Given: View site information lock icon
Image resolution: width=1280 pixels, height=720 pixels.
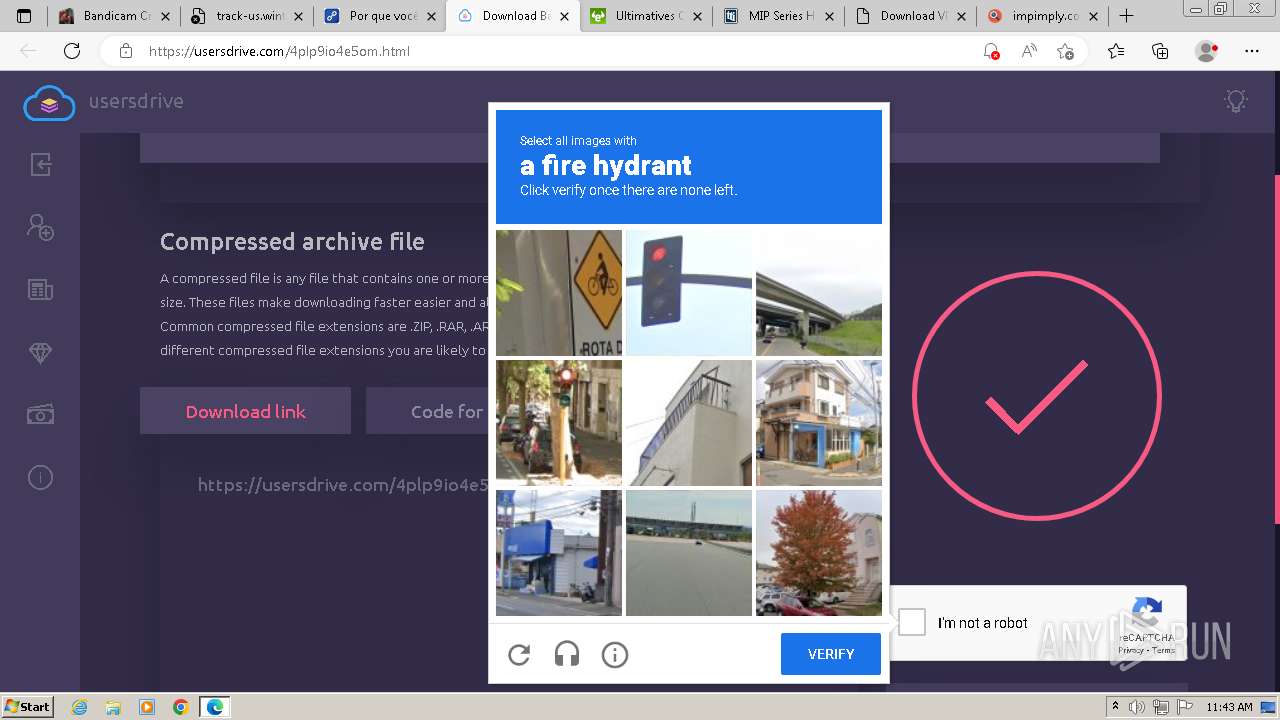Looking at the screenshot, I should point(125,51).
